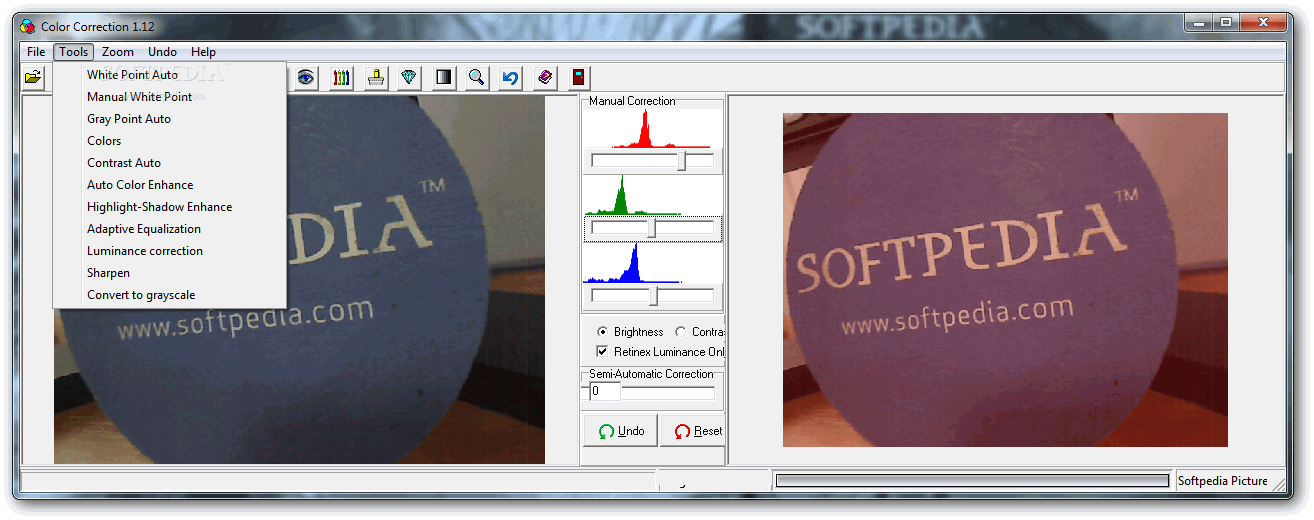Screen dimensions: 1314x520
Task: Click the magnifying glass zoom icon
Action: [477, 77]
